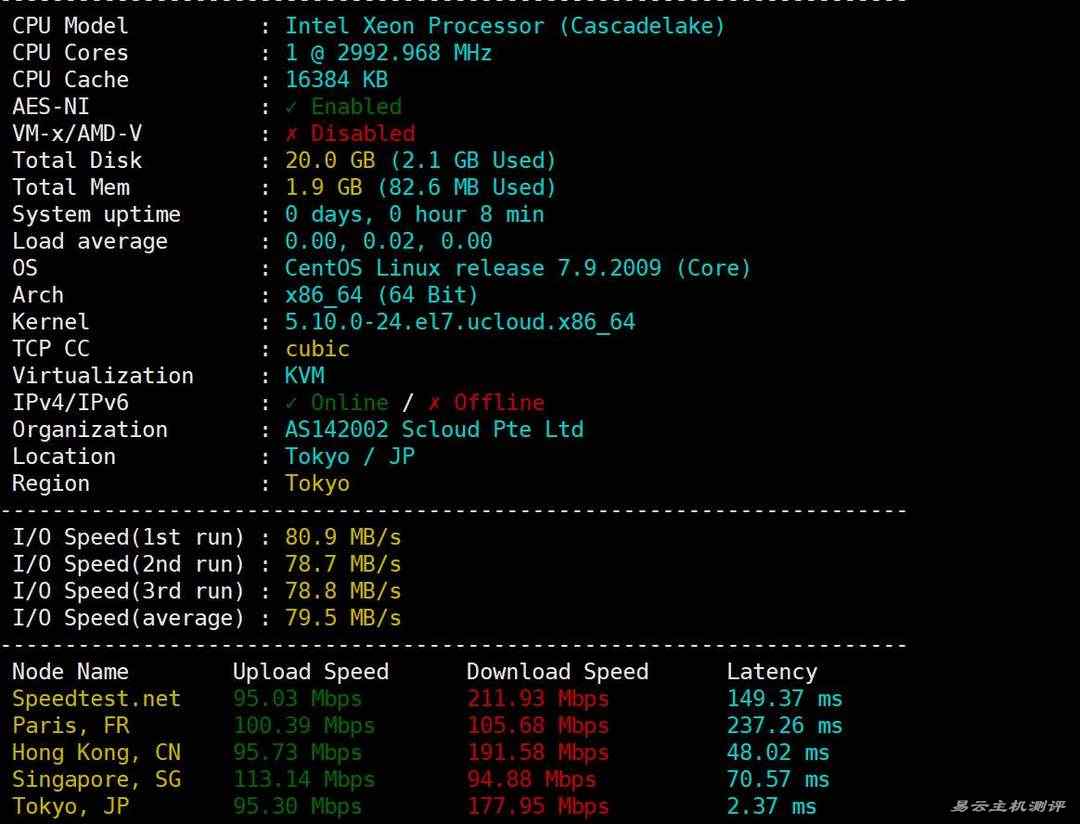The width and height of the screenshot is (1080, 824).
Task: Click the Latency column header
Action: [x=771, y=672]
